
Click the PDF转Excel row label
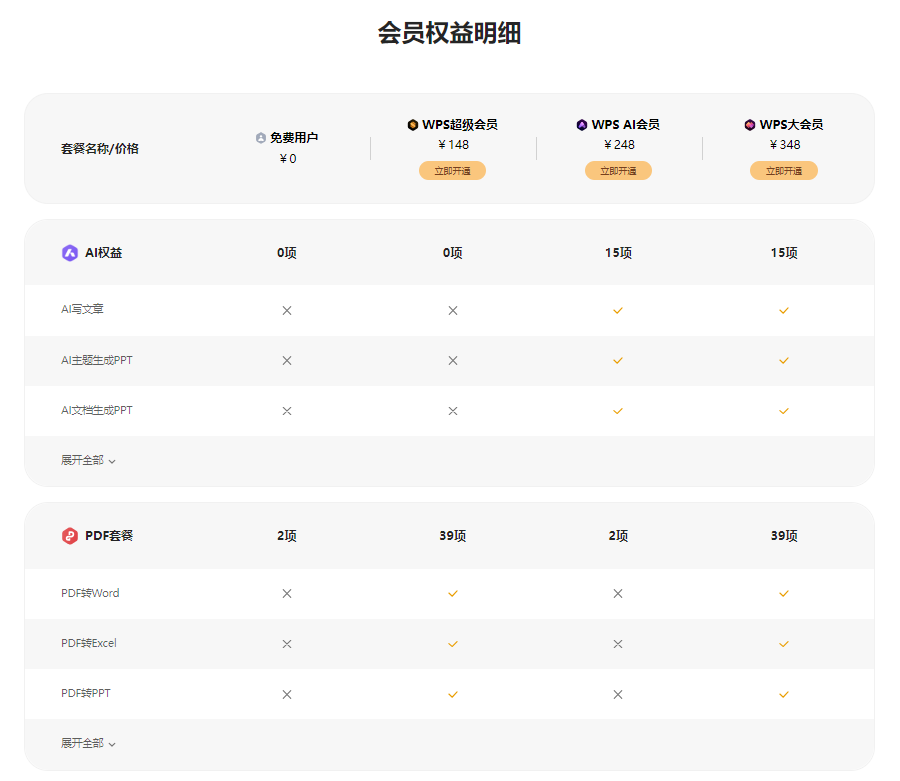click(89, 643)
